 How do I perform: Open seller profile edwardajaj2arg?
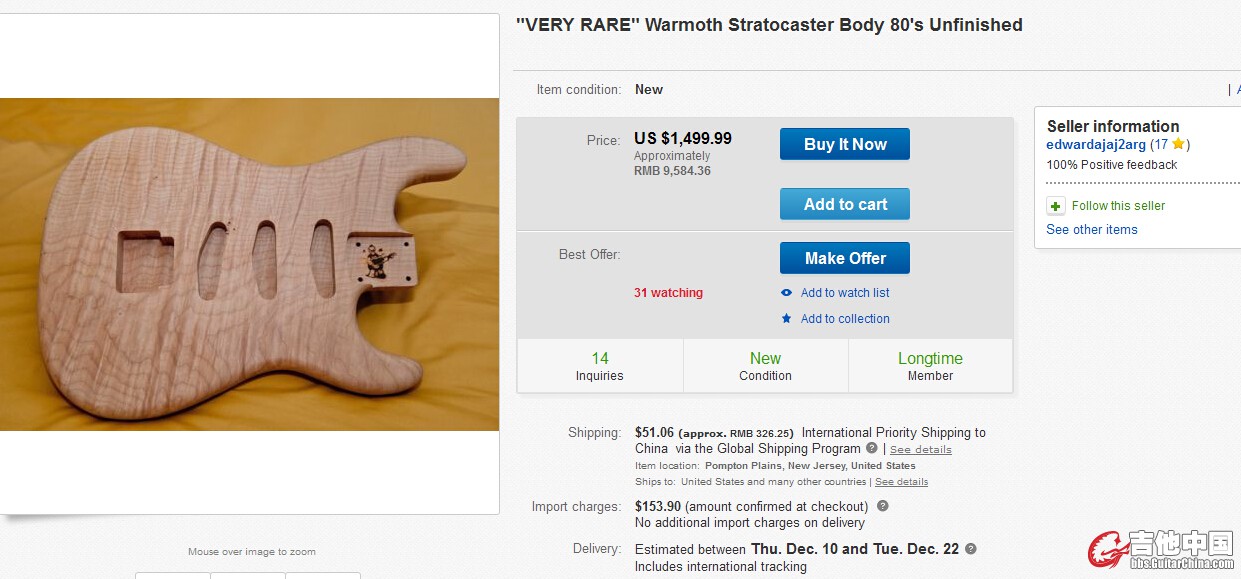coord(1095,145)
